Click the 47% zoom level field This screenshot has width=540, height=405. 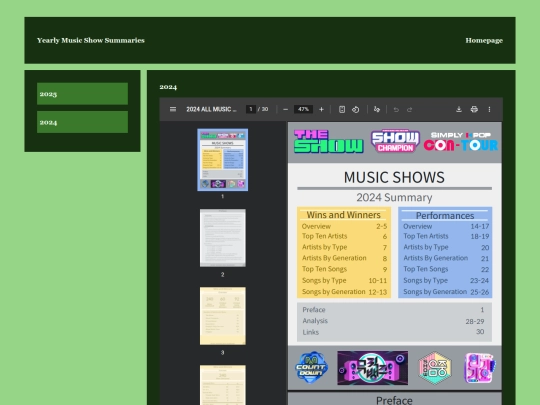(303, 109)
